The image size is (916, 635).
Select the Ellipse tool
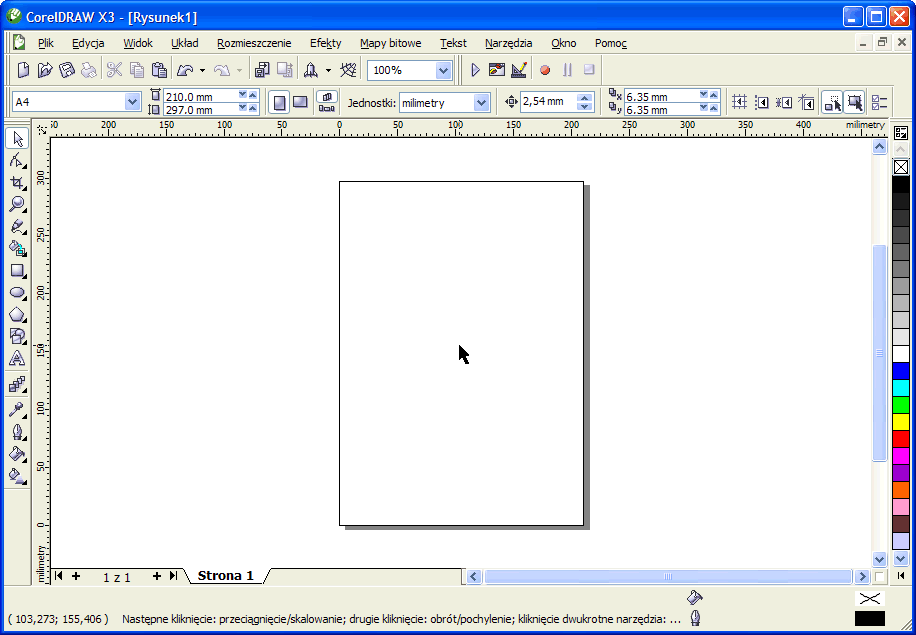pos(17,292)
